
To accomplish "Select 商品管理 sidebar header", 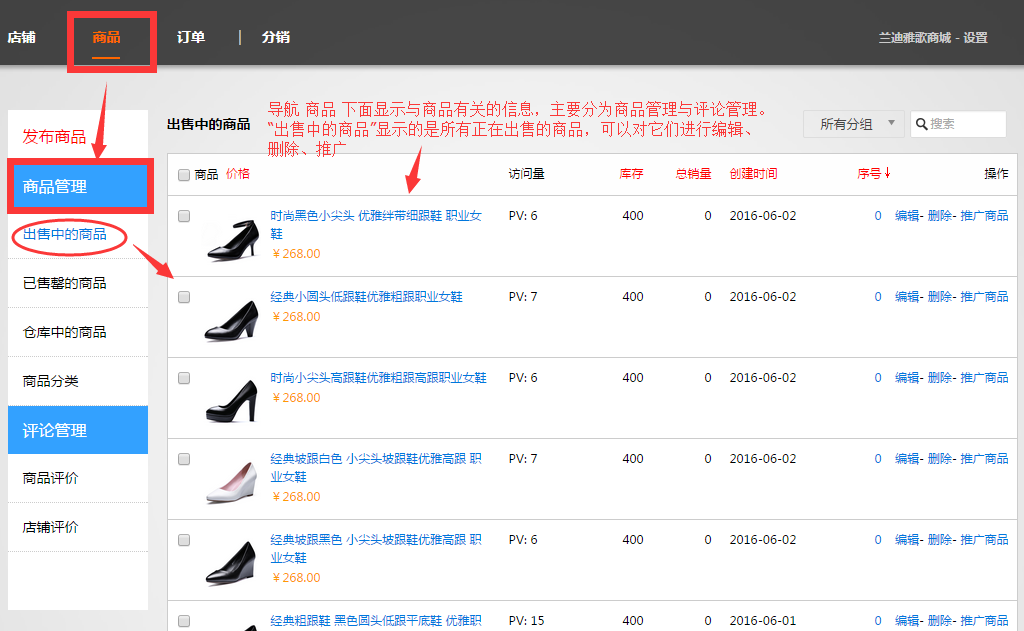I will [x=80, y=186].
